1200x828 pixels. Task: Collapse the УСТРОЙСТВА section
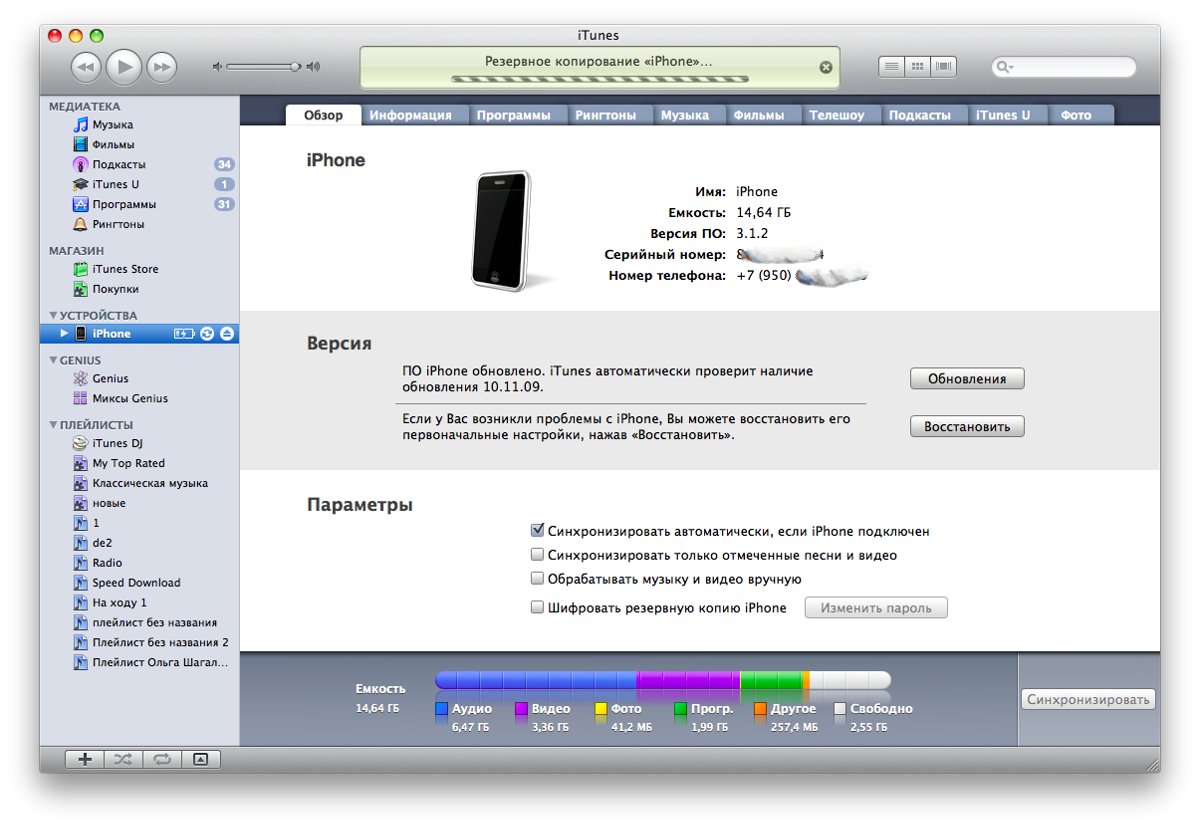point(53,316)
